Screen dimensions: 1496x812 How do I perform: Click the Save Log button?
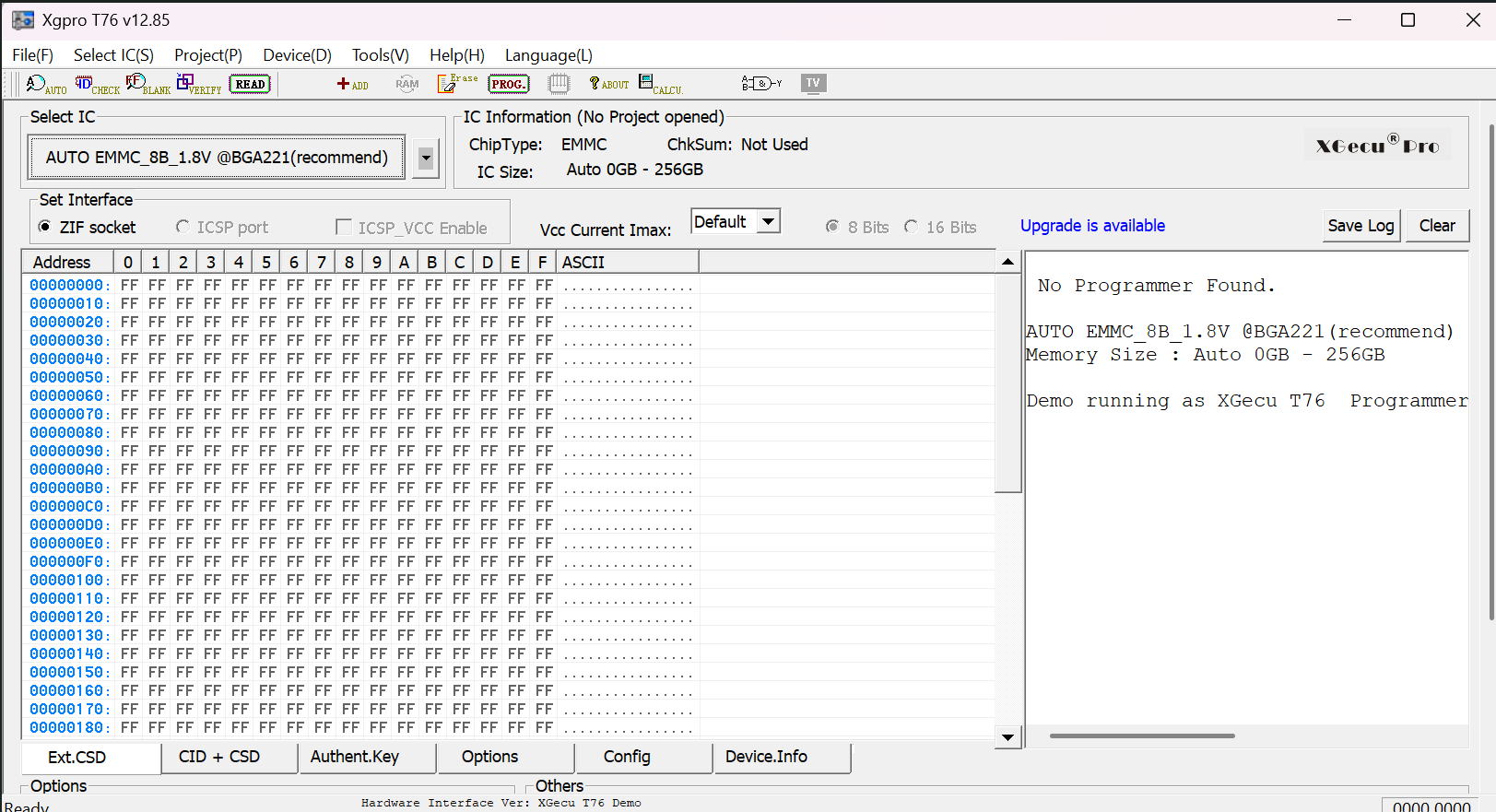point(1361,226)
